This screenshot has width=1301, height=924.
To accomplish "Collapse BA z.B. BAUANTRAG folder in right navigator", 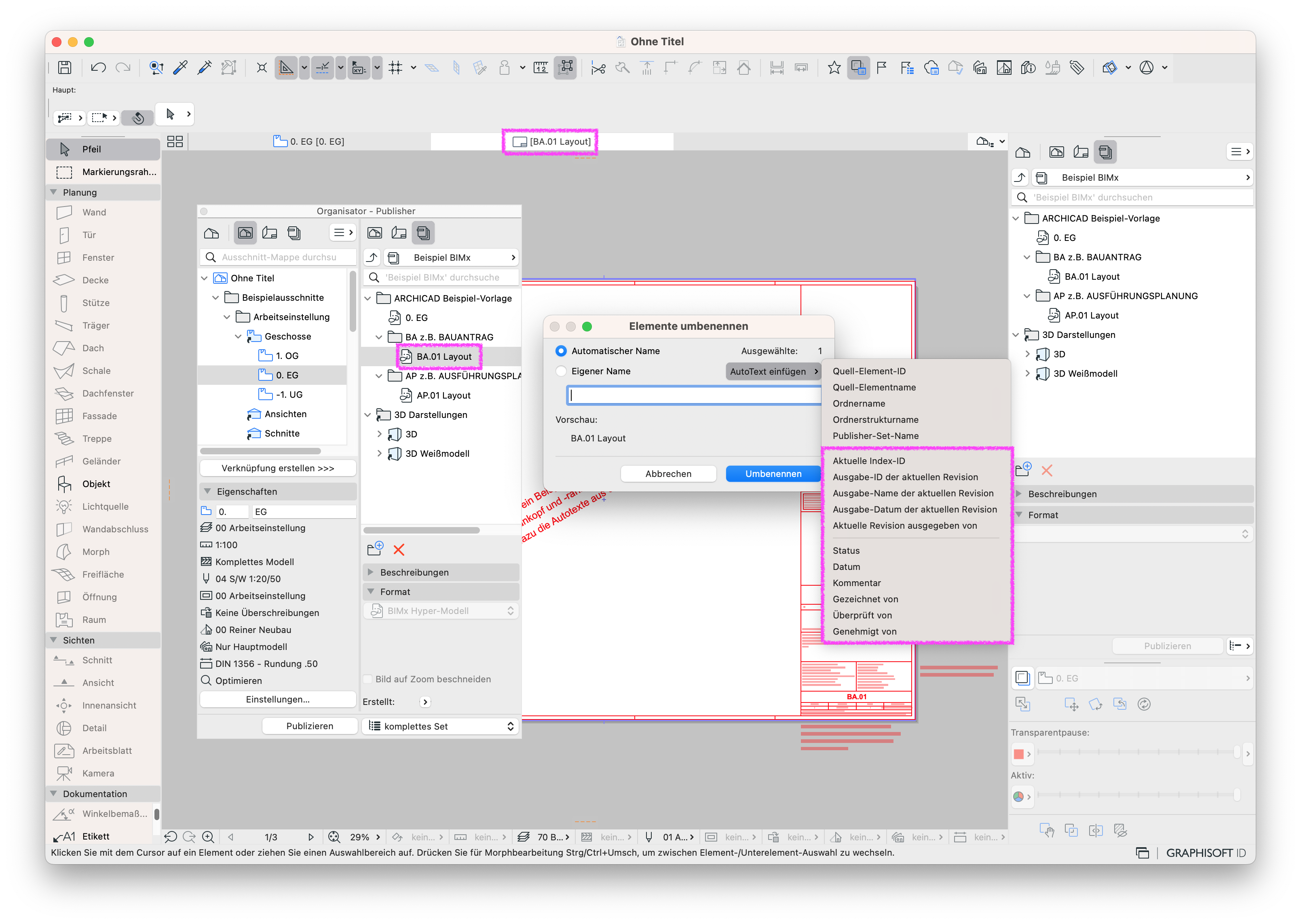I will click(1027, 257).
